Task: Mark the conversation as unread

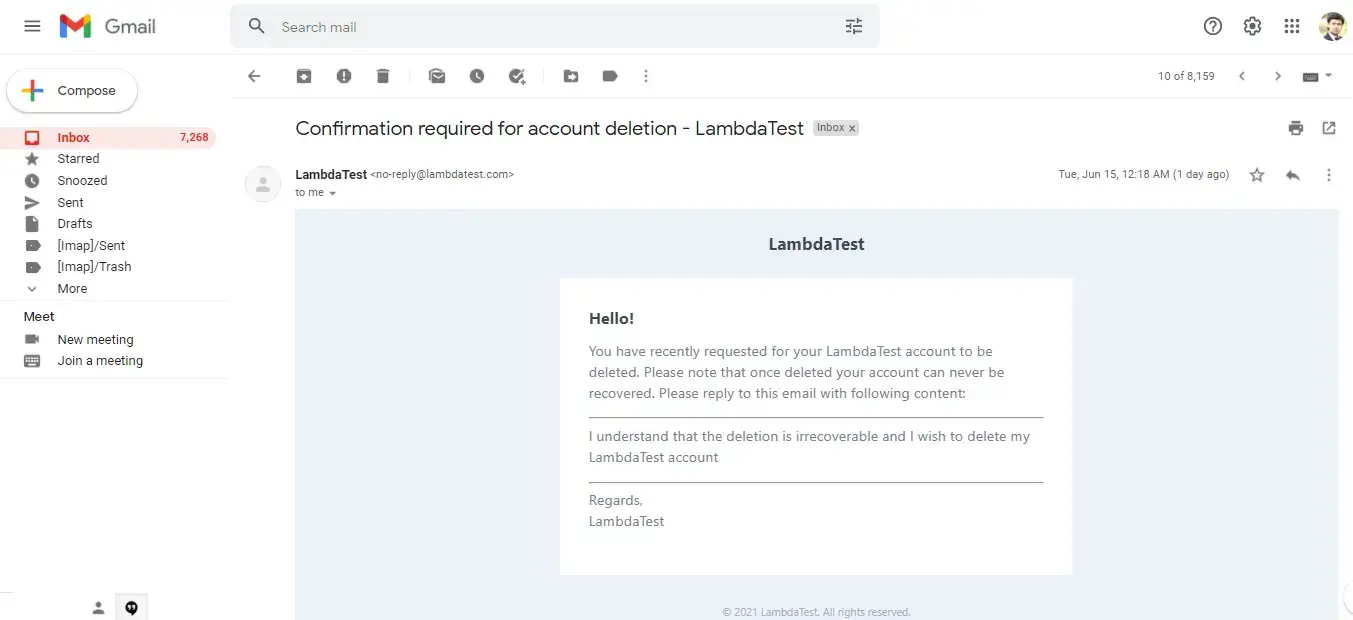Action: click(437, 76)
